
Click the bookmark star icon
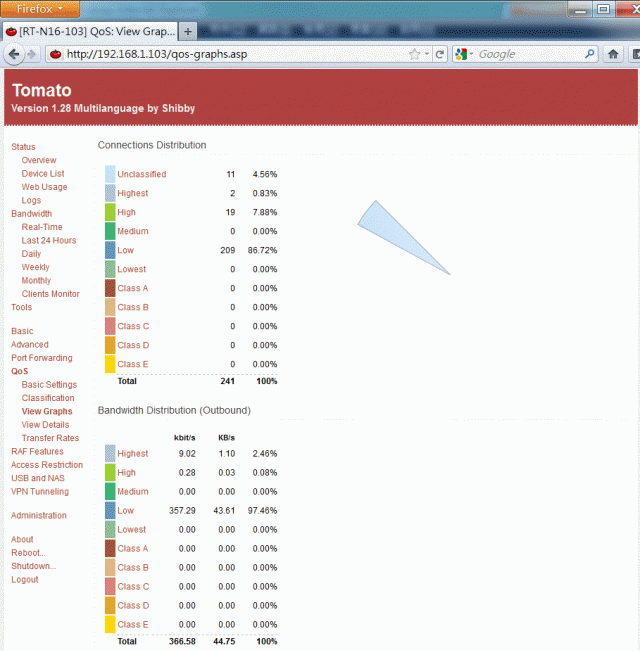coord(414,54)
